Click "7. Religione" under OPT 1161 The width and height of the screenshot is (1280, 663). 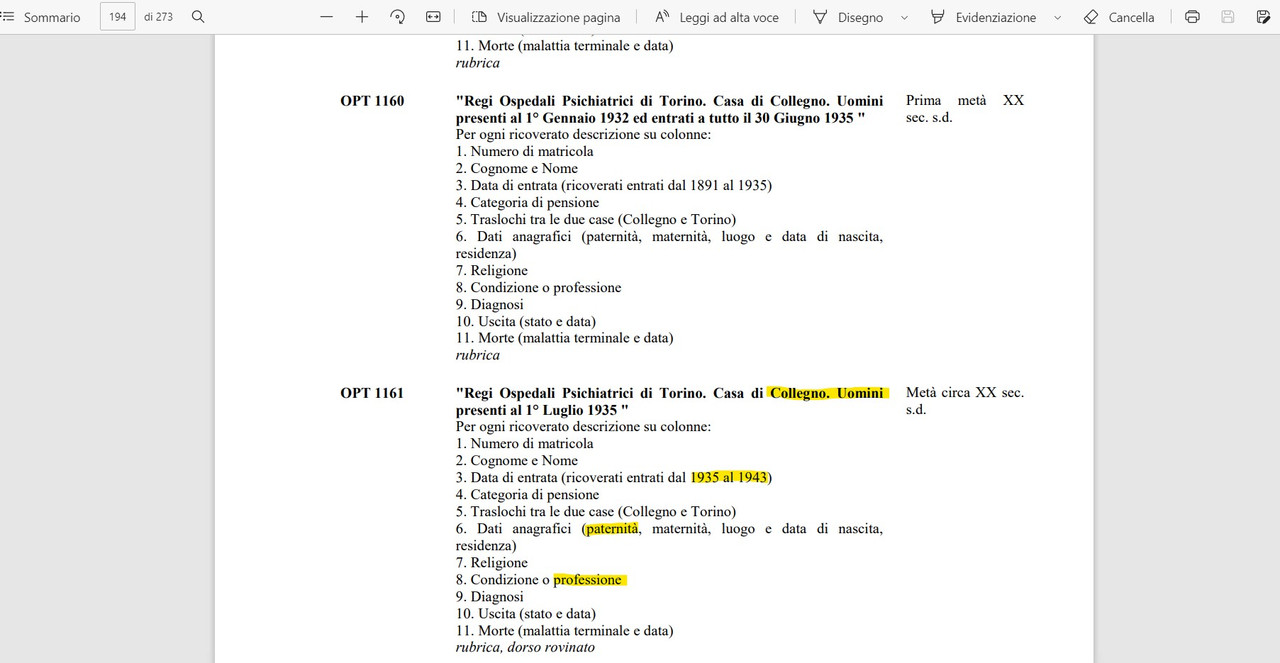pos(492,562)
